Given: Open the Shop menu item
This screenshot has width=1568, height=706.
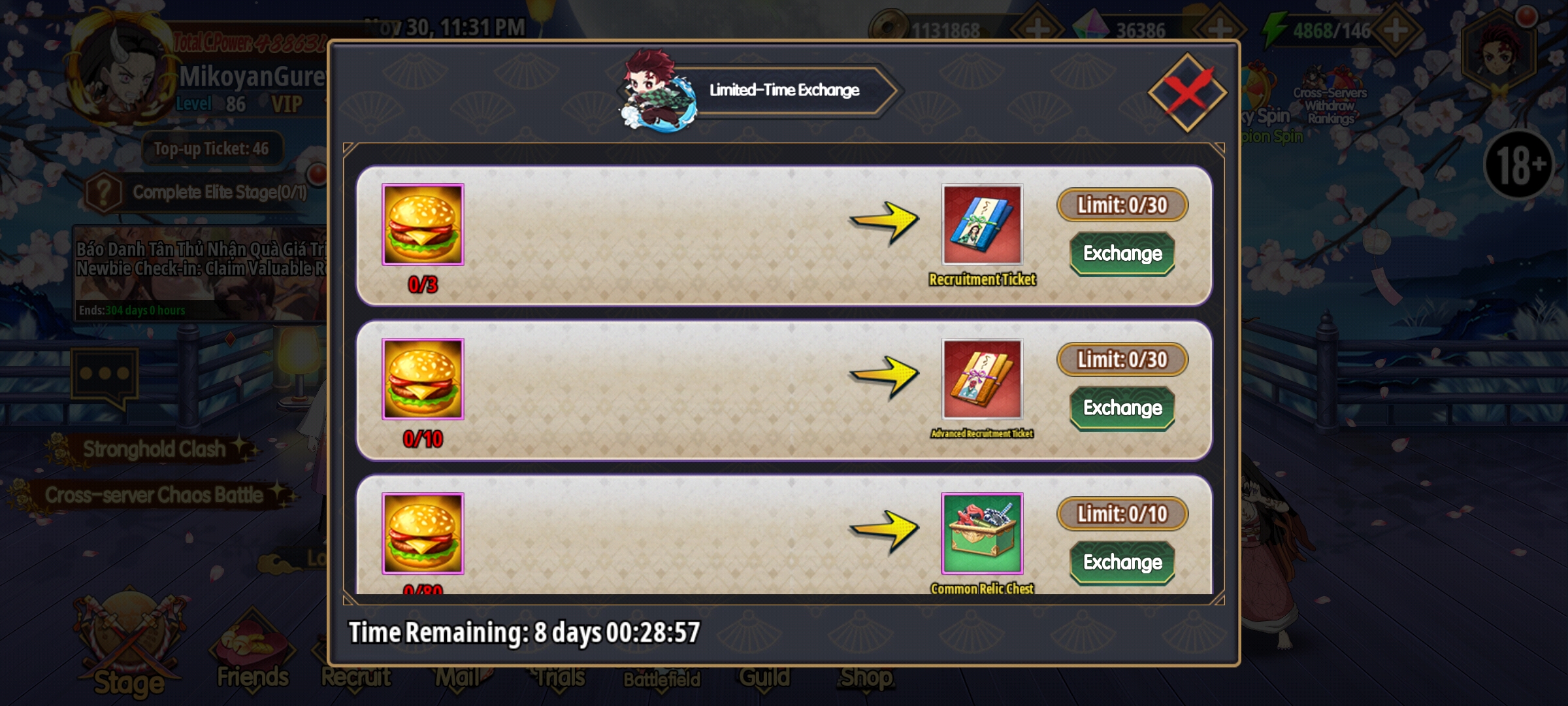Looking at the screenshot, I should pyautogui.click(x=866, y=677).
